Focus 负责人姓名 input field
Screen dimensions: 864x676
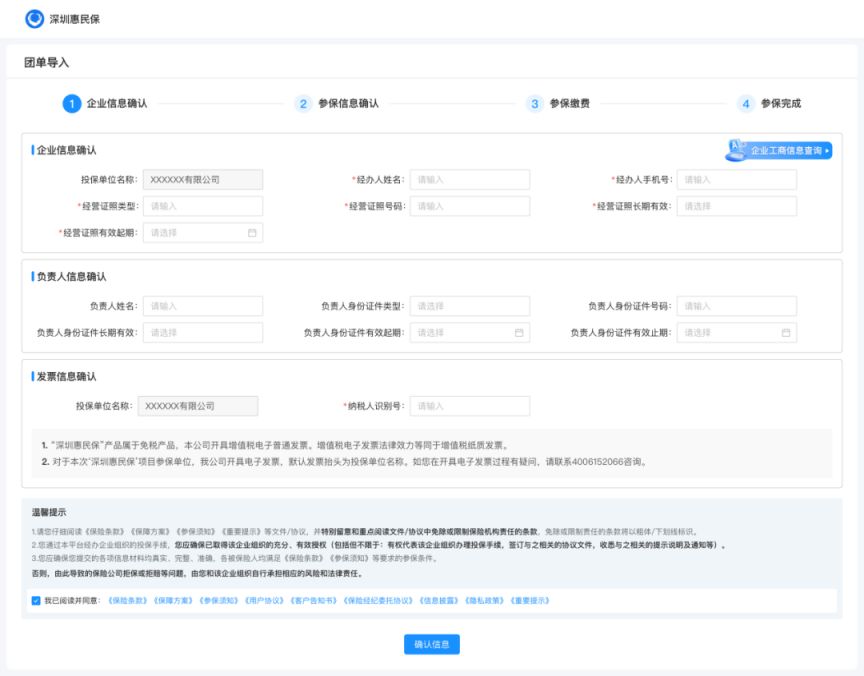pos(203,306)
